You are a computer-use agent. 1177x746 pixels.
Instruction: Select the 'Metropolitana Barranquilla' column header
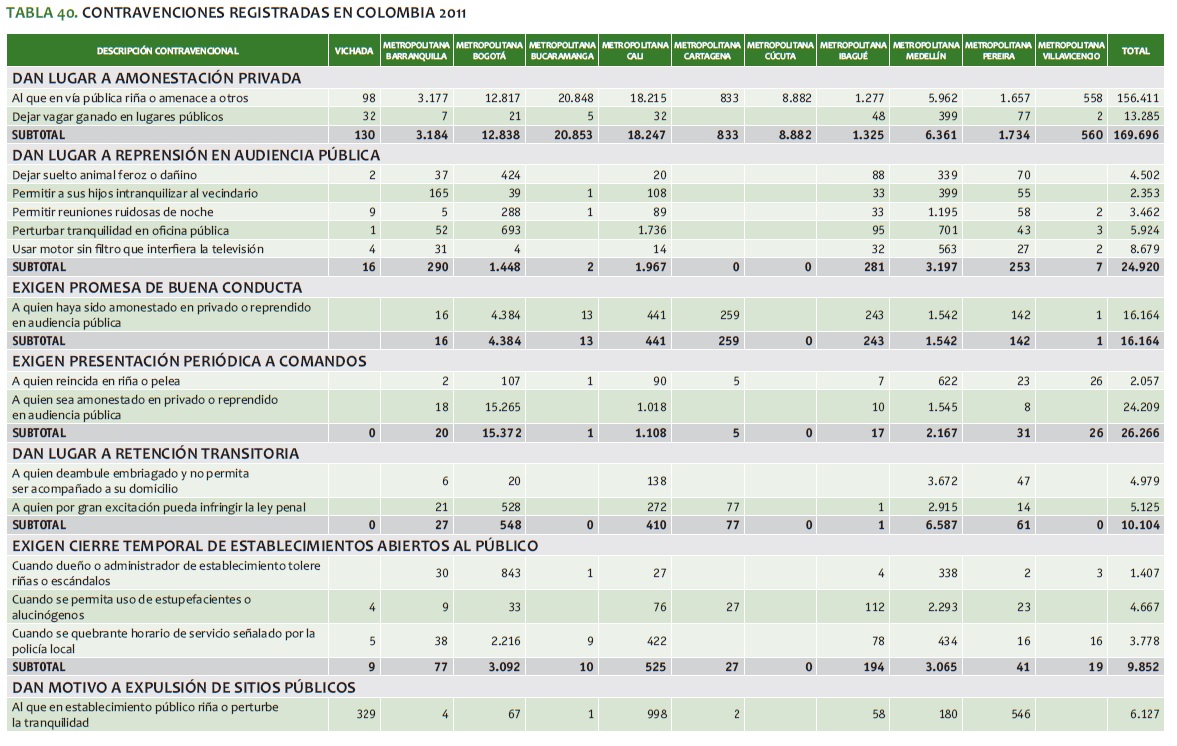(416, 51)
